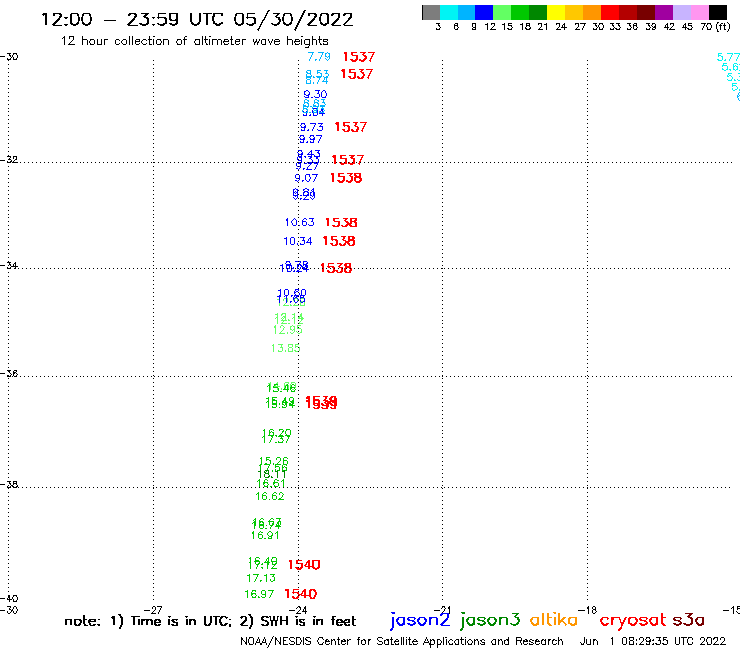Screen dimensions: 740x650
Task: Click the 1538 time label beside 9.07
Action: 346,178
